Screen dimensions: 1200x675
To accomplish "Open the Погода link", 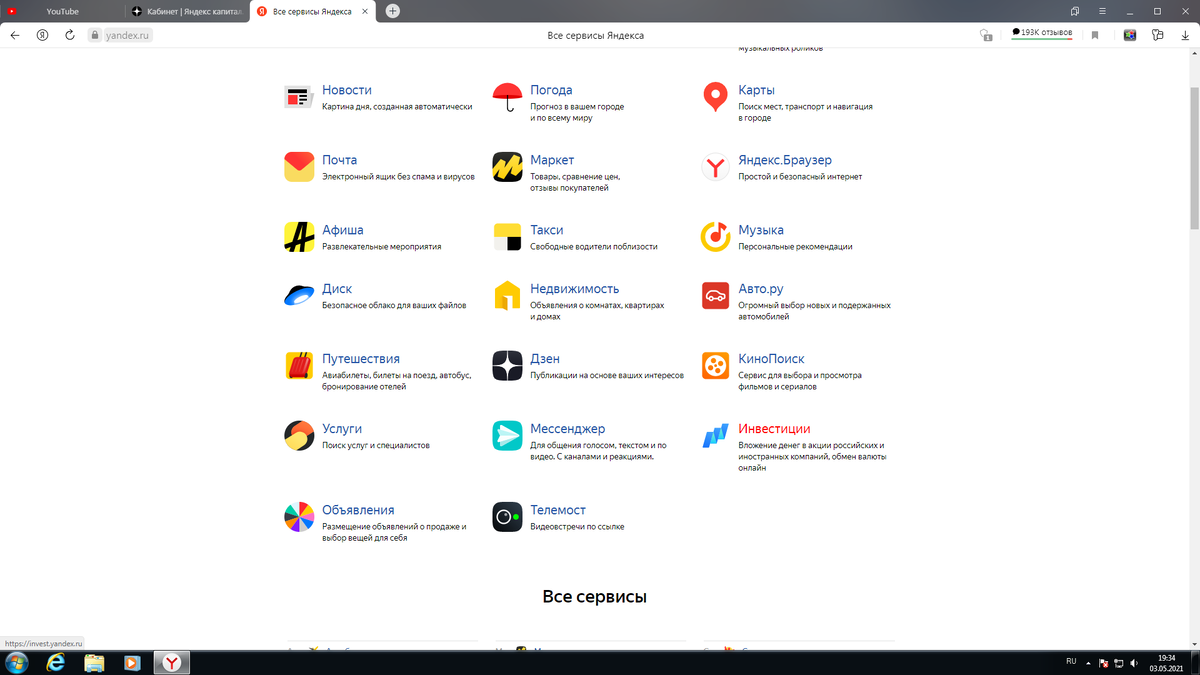I will coord(551,90).
